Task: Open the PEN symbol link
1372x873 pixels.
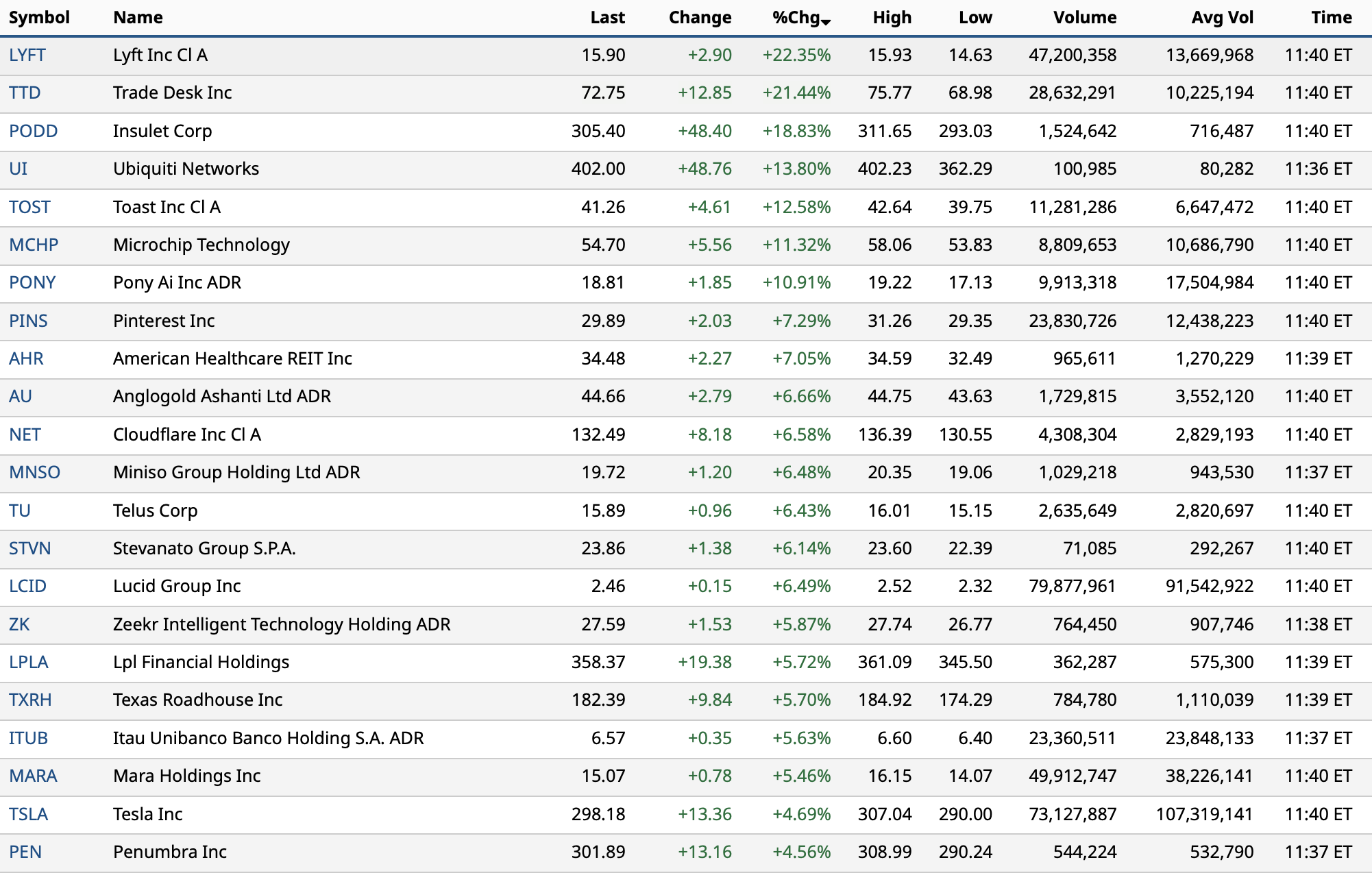Action: pos(25,852)
